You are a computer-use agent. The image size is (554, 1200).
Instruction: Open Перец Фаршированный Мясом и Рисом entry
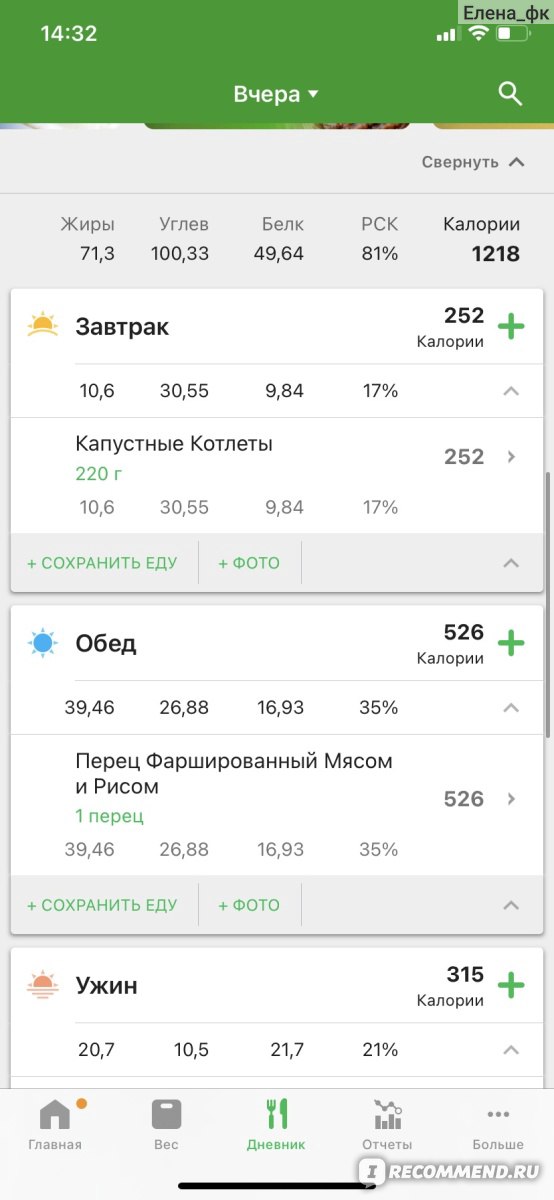[x=277, y=805]
